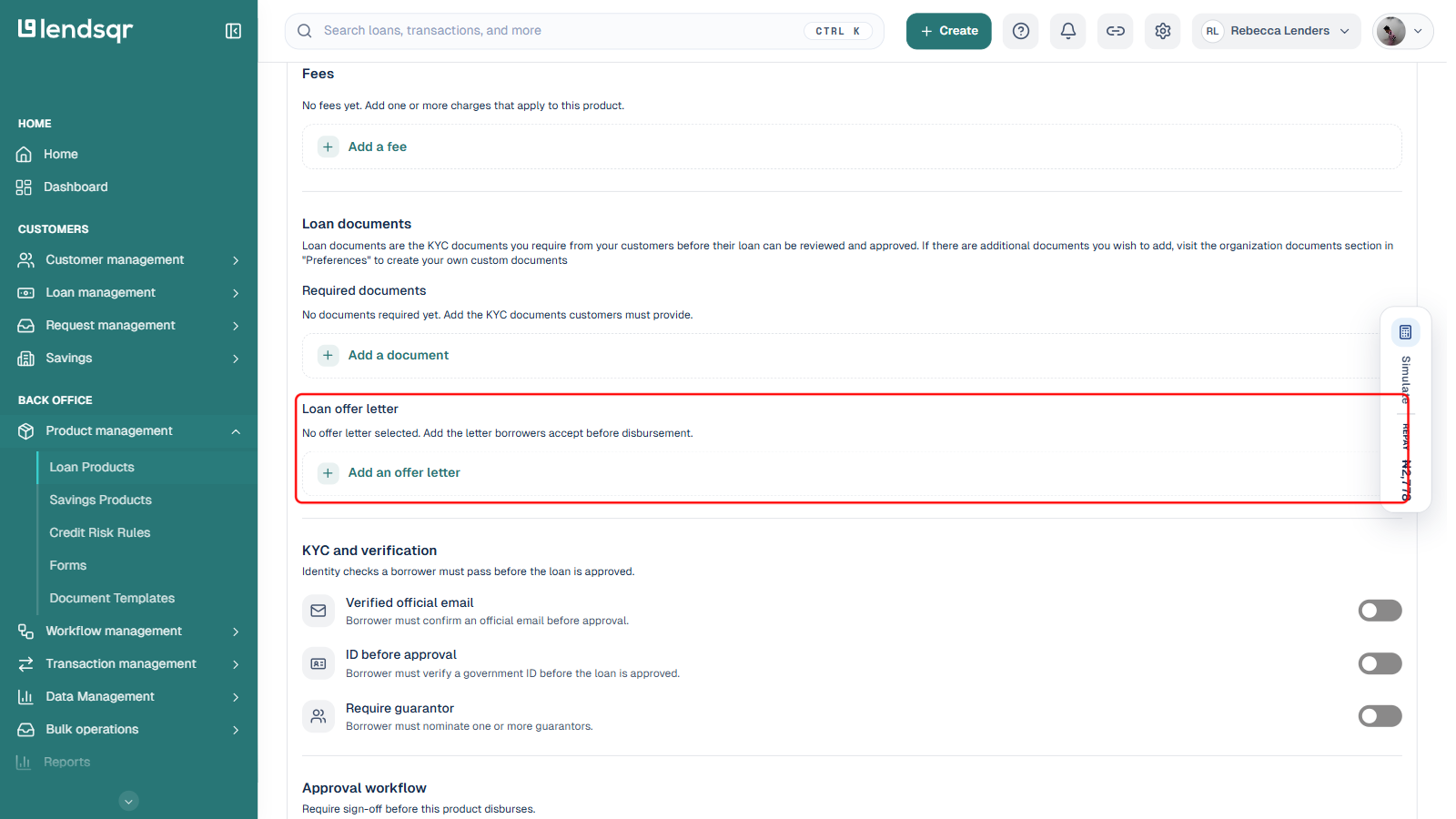Open the help question mark icon
The width and height of the screenshot is (1456, 819).
pos(1021,31)
